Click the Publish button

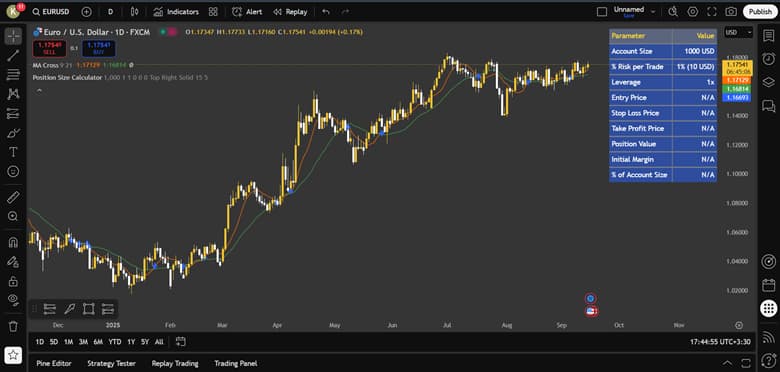point(760,11)
